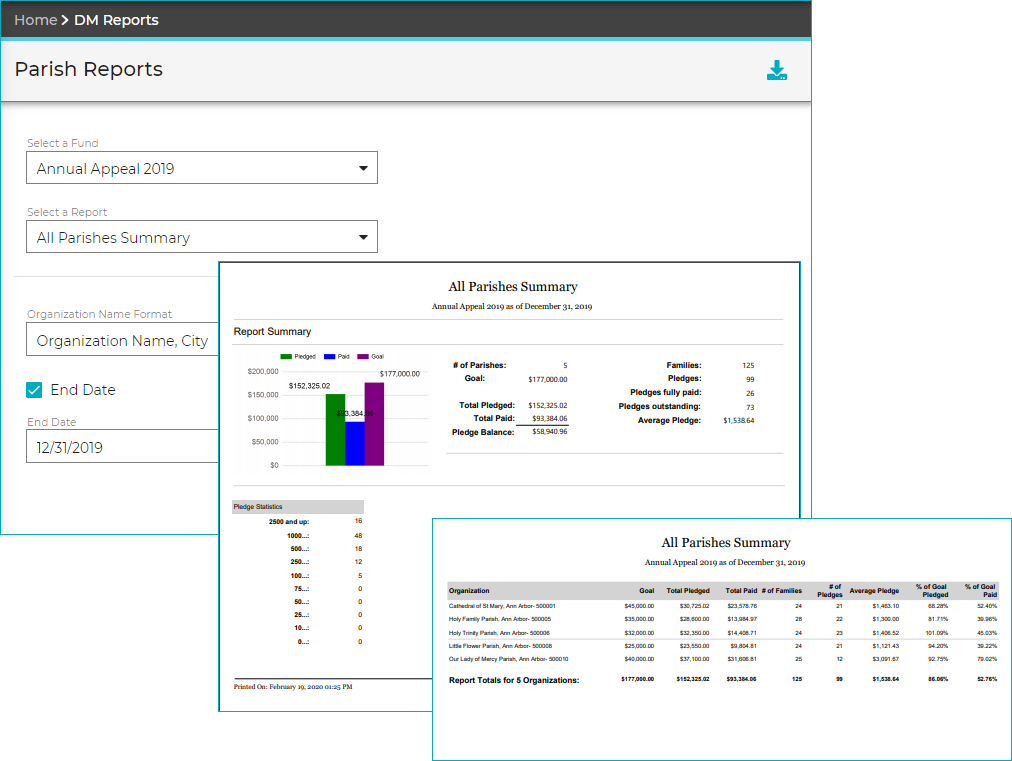
Task: Click the Parish Reports heading
Action: click(x=88, y=69)
